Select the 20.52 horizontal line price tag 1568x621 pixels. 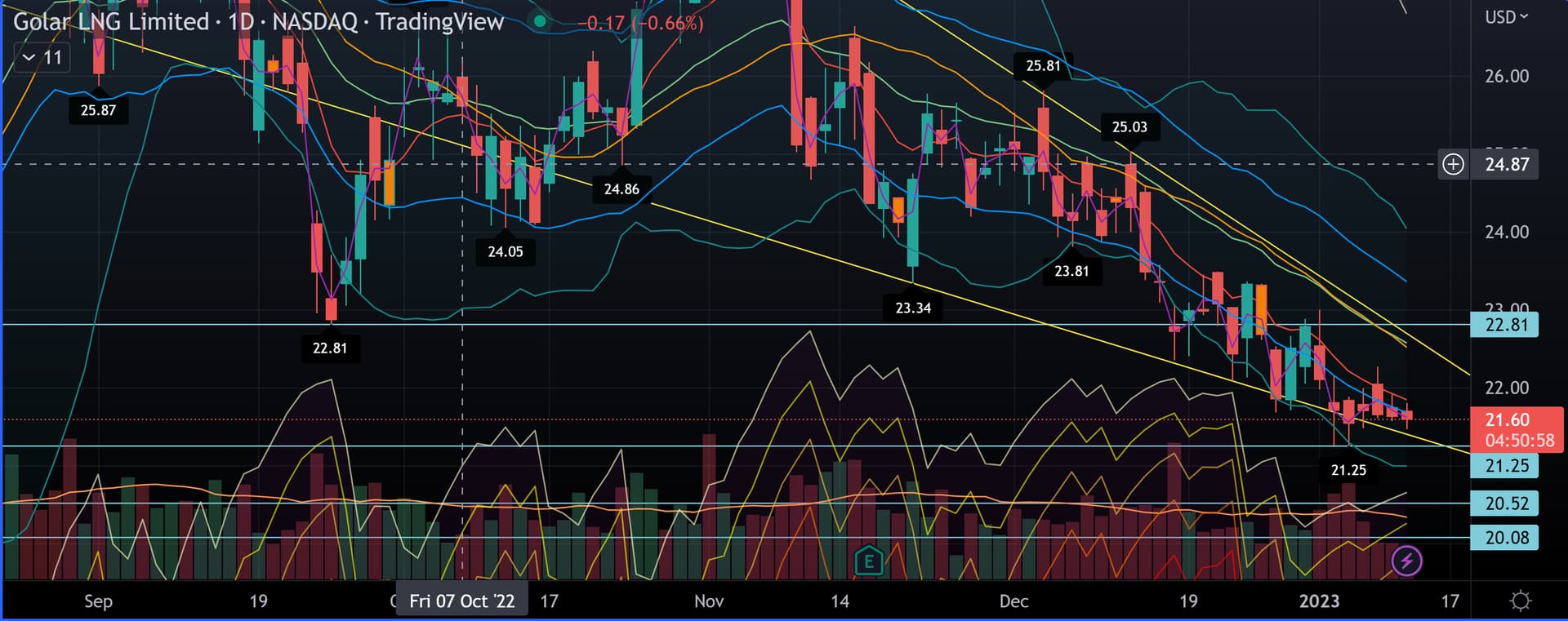1505,503
